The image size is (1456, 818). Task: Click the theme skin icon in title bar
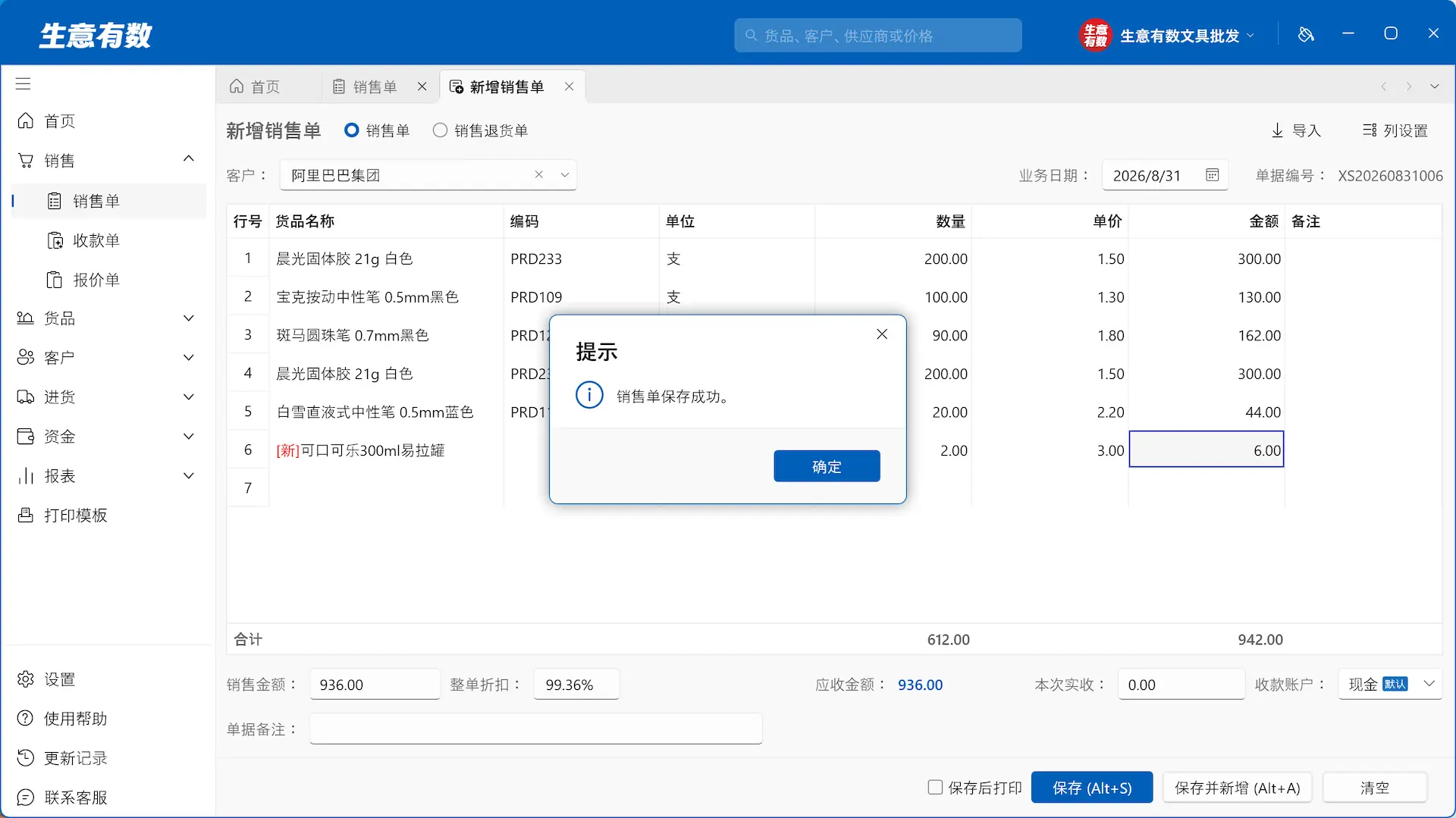(1306, 34)
